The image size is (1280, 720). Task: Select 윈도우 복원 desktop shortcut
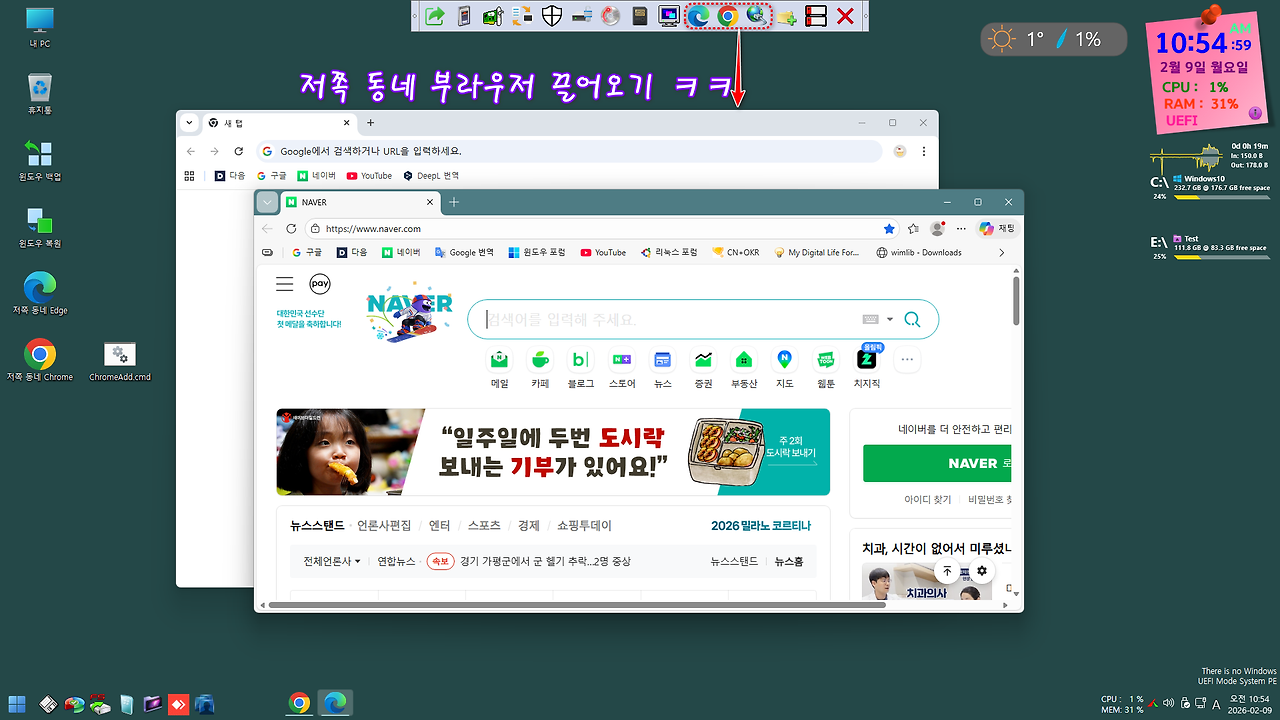(x=40, y=227)
